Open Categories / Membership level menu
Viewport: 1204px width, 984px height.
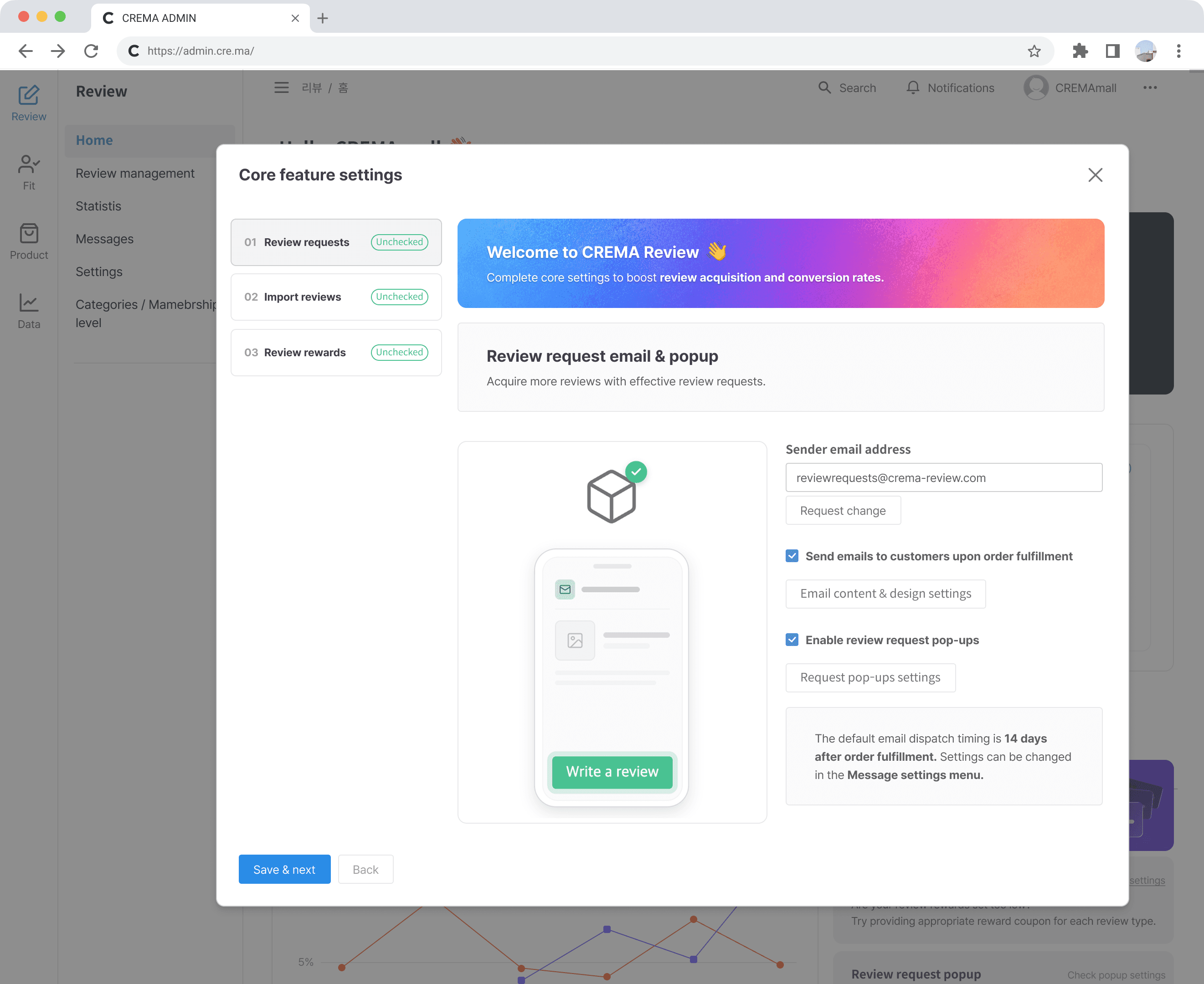(146, 313)
